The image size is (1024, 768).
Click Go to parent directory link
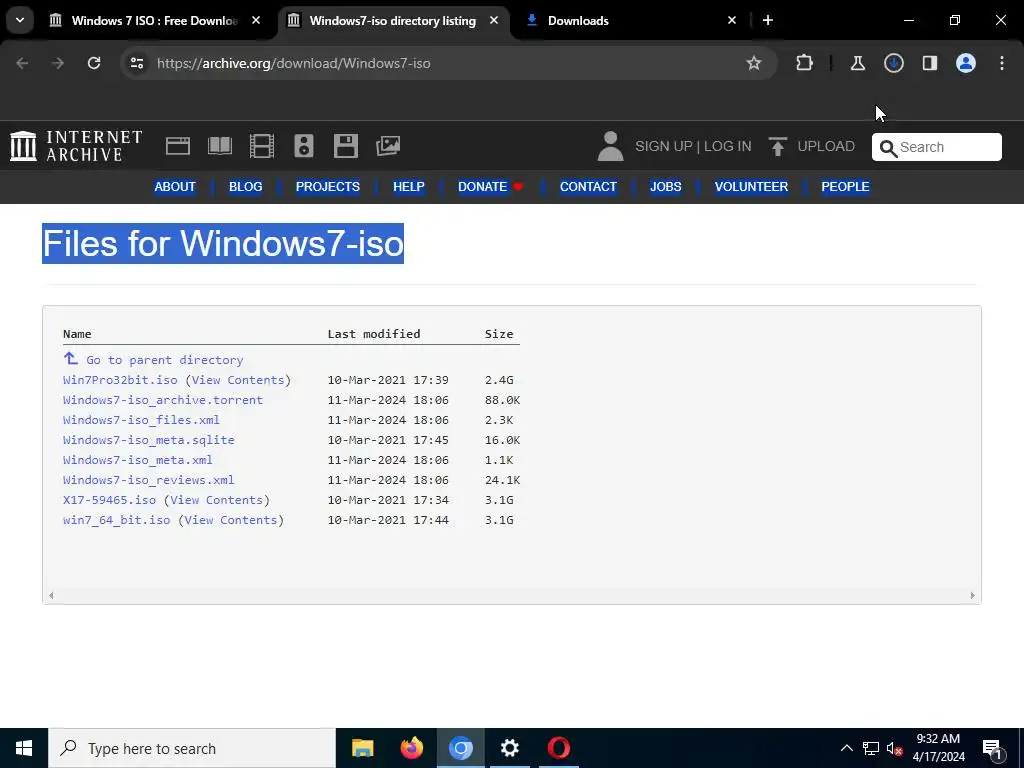[165, 360]
